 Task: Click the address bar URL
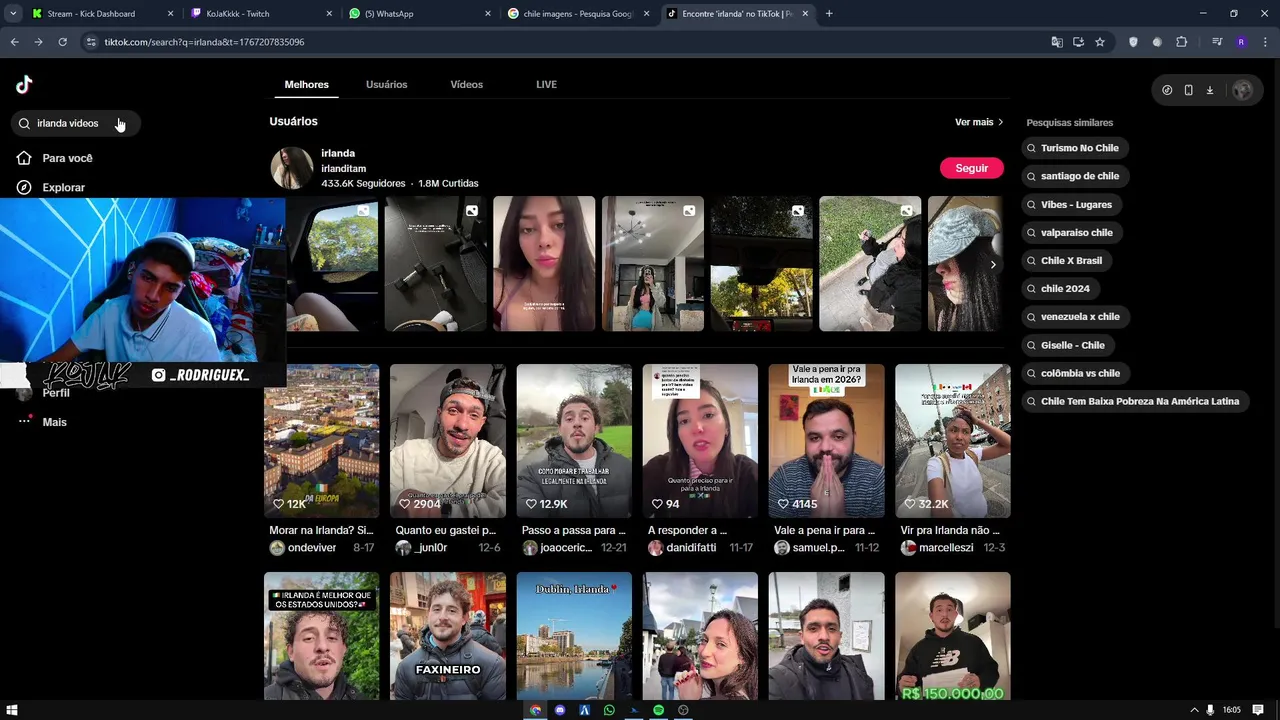tap(204, 42)
